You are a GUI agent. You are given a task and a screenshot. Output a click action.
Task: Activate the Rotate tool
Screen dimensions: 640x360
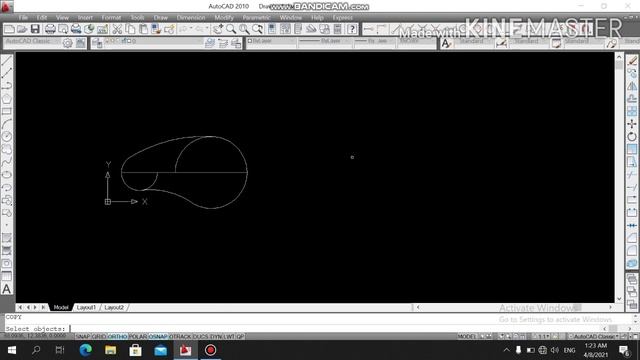(x=632, y=137)
